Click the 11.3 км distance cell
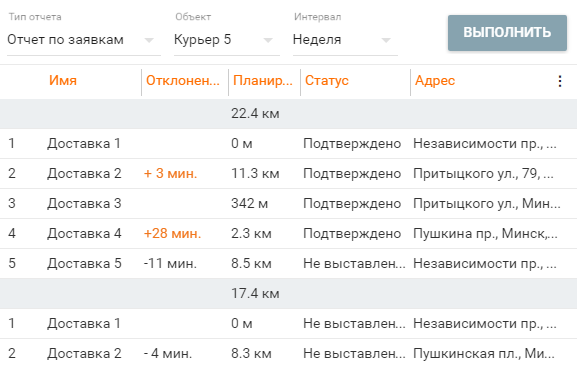Viewport: 577px width, 367px height. (x=255, y=173)
